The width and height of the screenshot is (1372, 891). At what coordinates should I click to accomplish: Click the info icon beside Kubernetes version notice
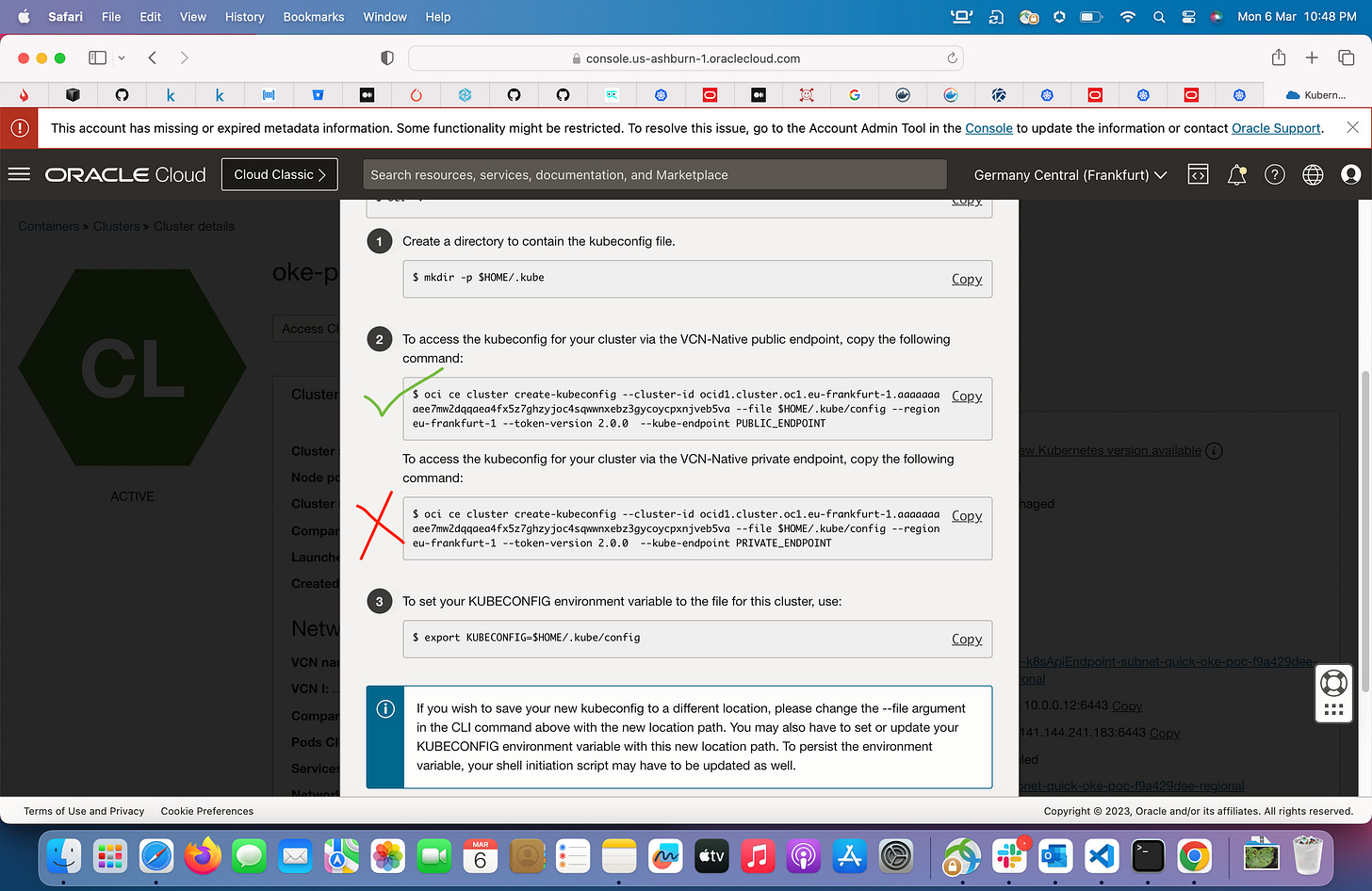[x=1214, y=450]
